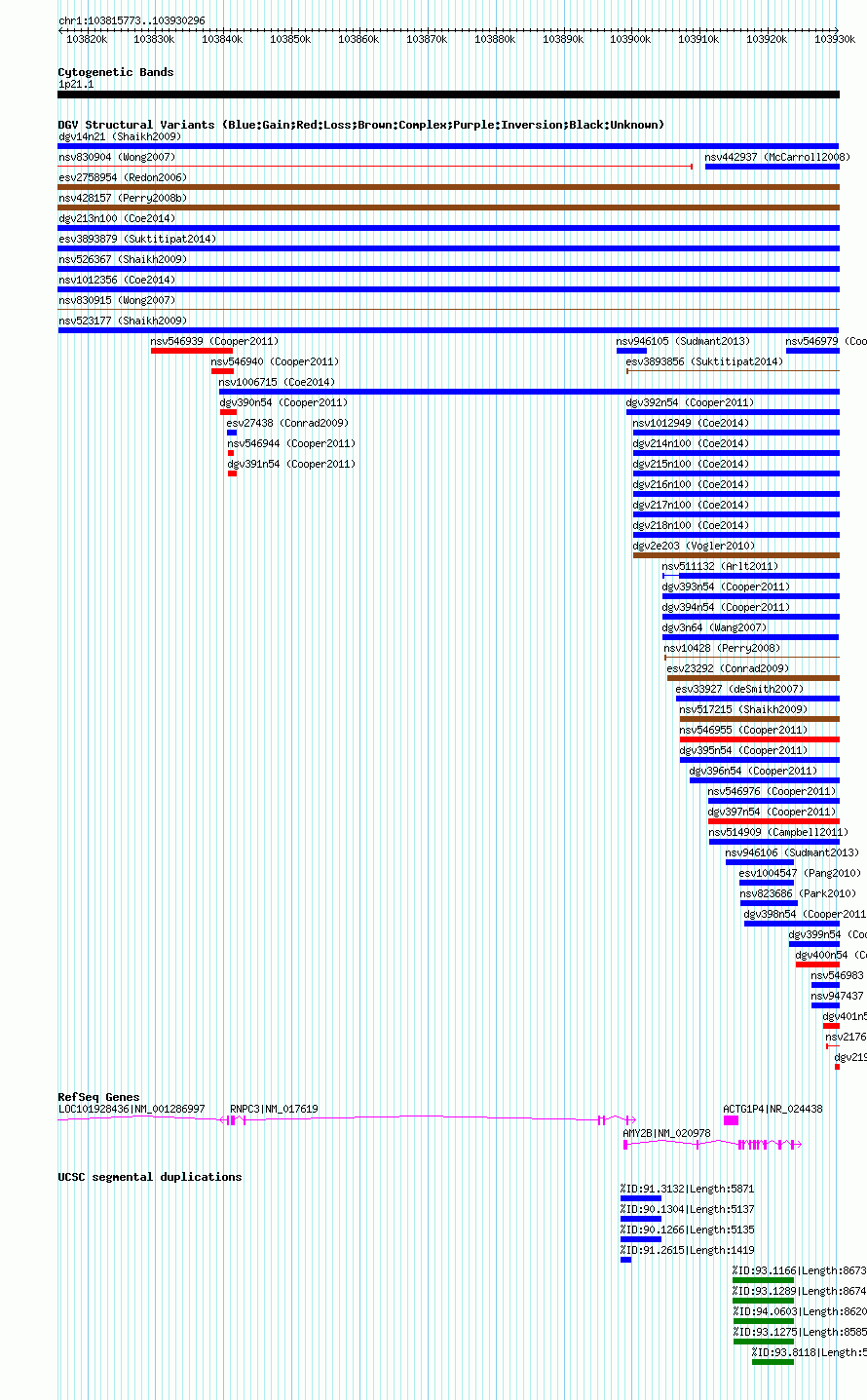Select dgv216n100 (Coe2014) label
Screen dimensions: 867x1400
692,484
